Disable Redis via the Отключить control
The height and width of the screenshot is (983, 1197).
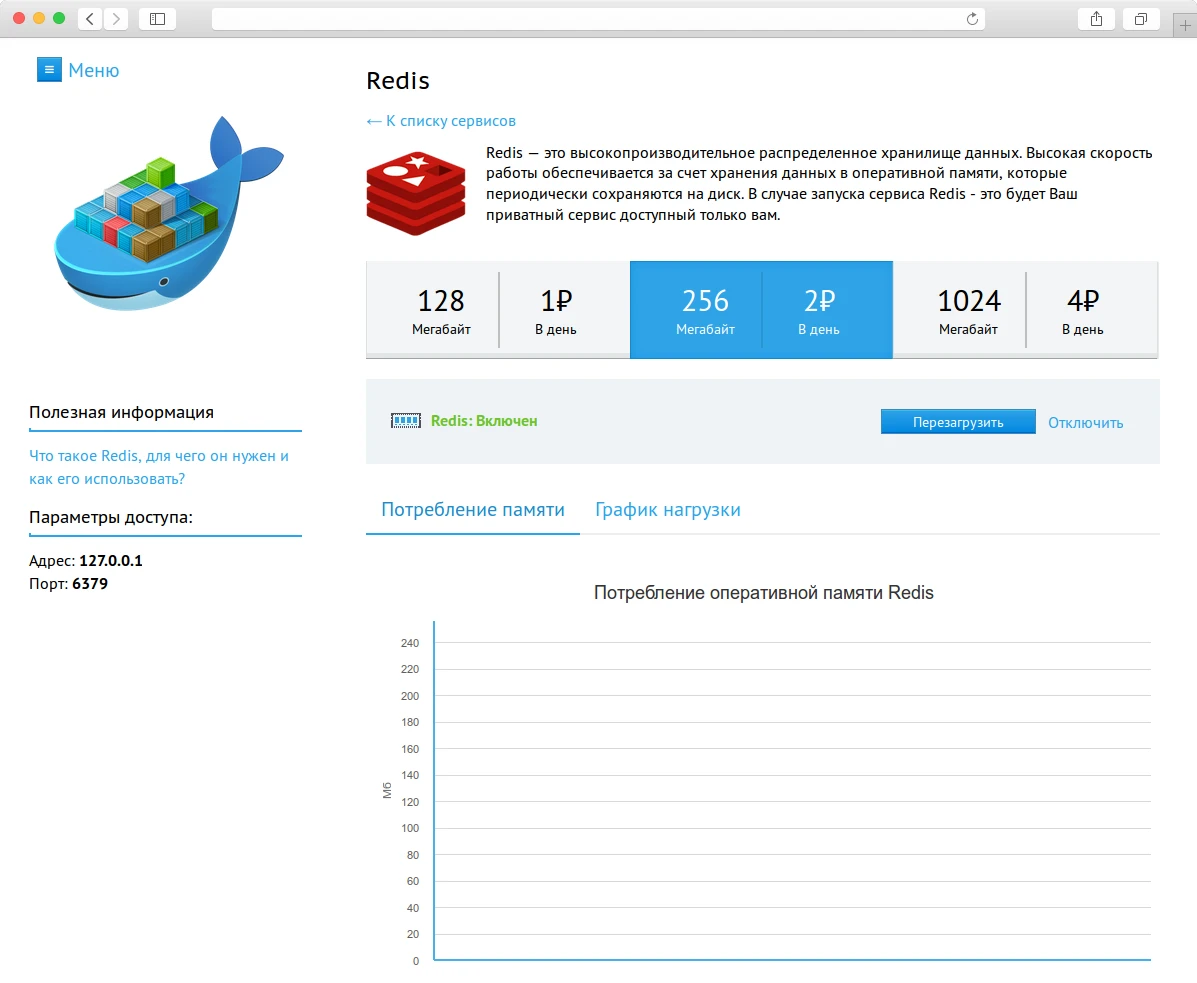point(1085,423)
